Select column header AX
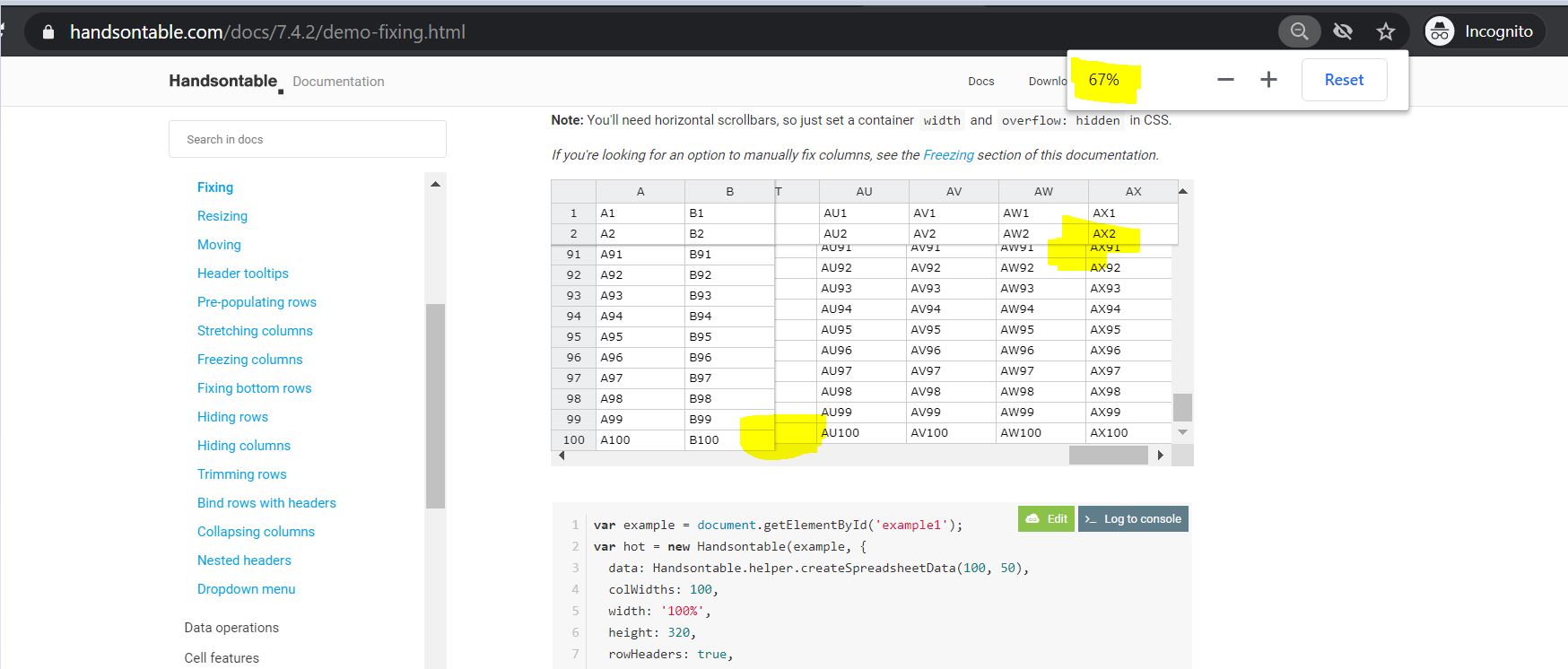This screenshot has height=669, width=1568. (1133, 191)
